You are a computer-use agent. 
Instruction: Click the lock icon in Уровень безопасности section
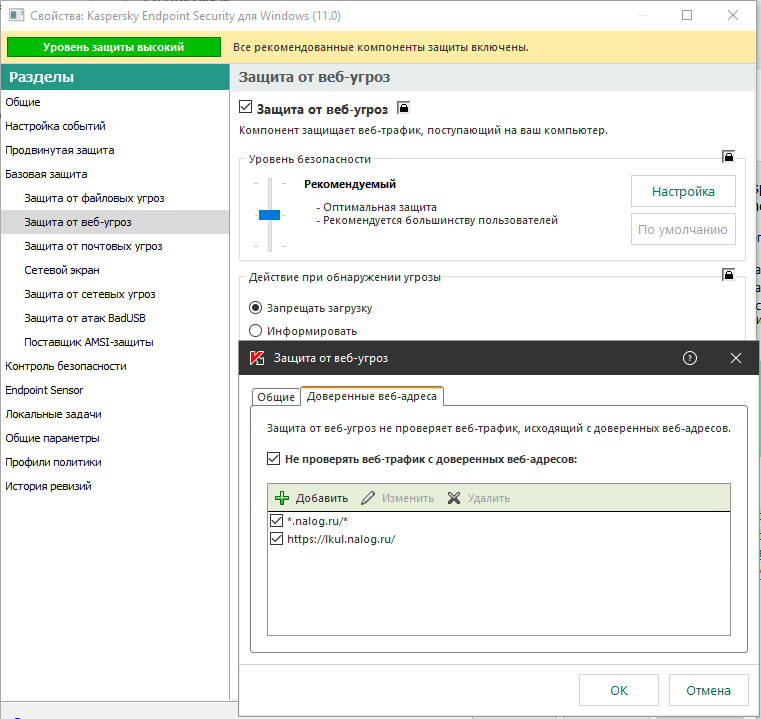pyautogui.click(x=729, y=157)
